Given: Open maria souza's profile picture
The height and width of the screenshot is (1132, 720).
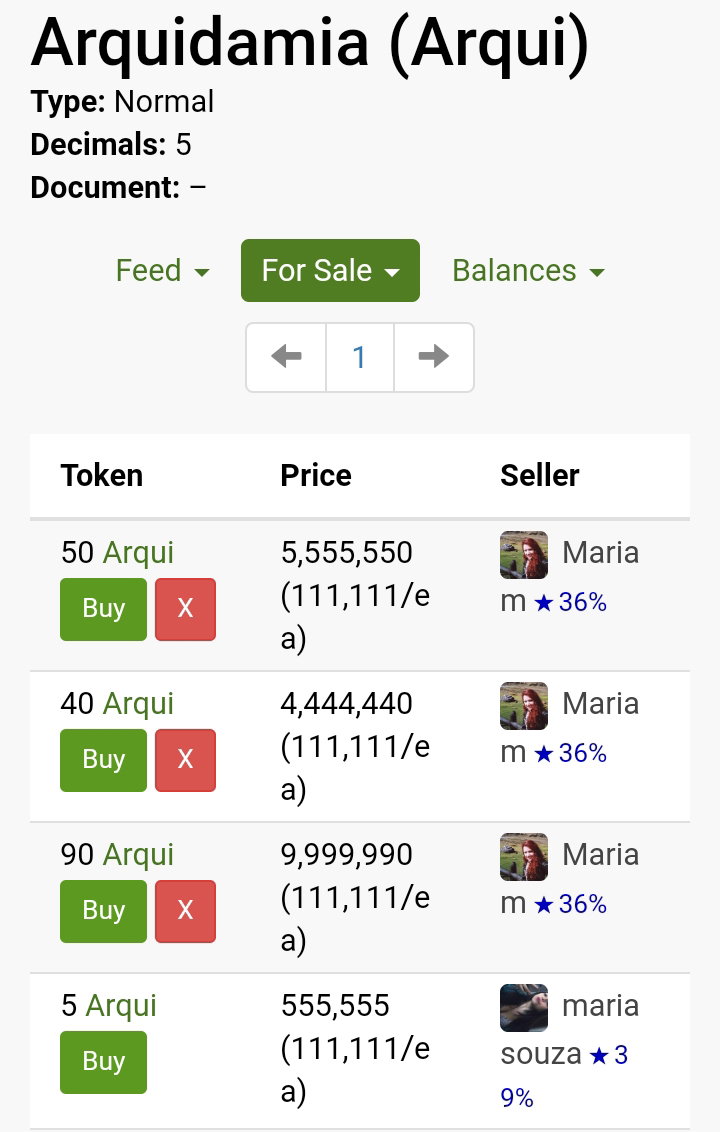Looking at the screenshot, I should click(524, 1007).
